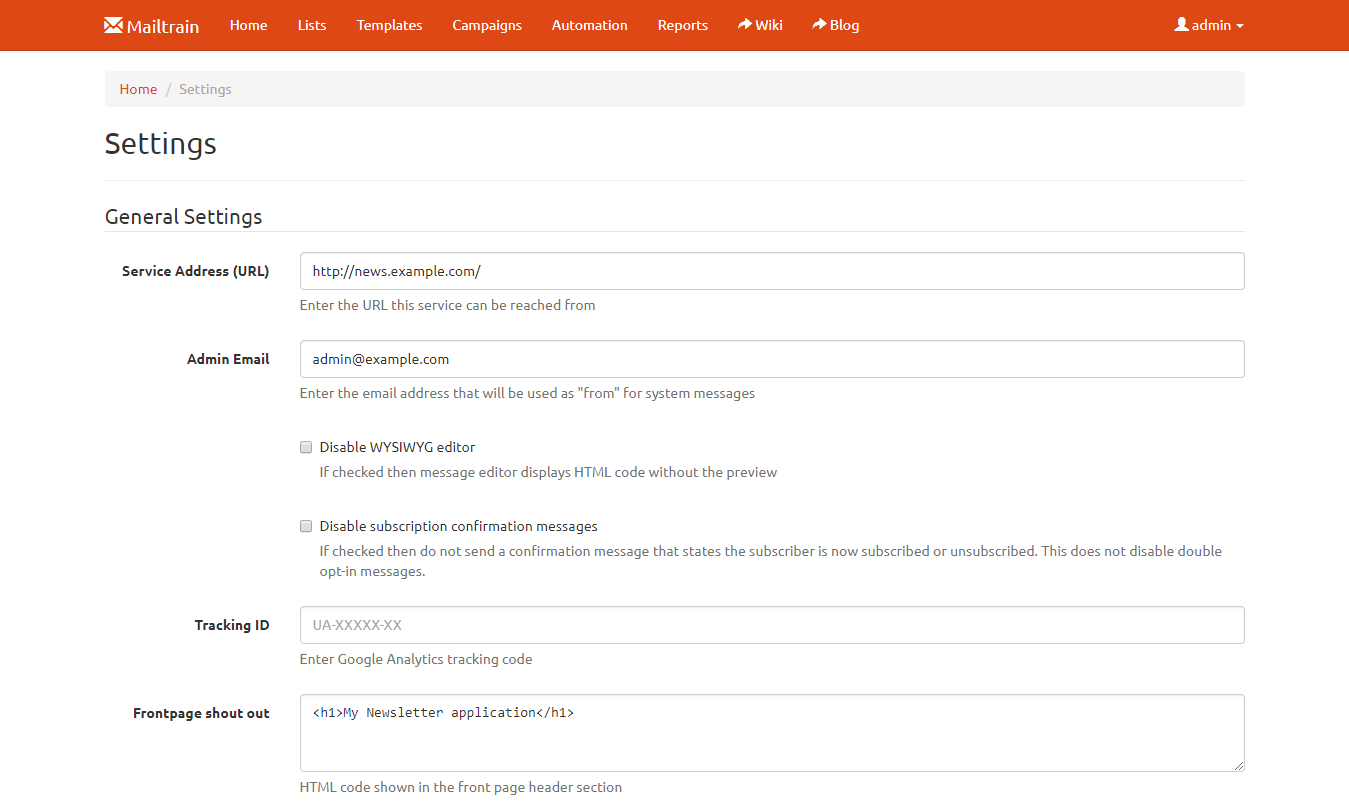
Task: Click the admin user avatar icon
Action: tap(1181, 25)
